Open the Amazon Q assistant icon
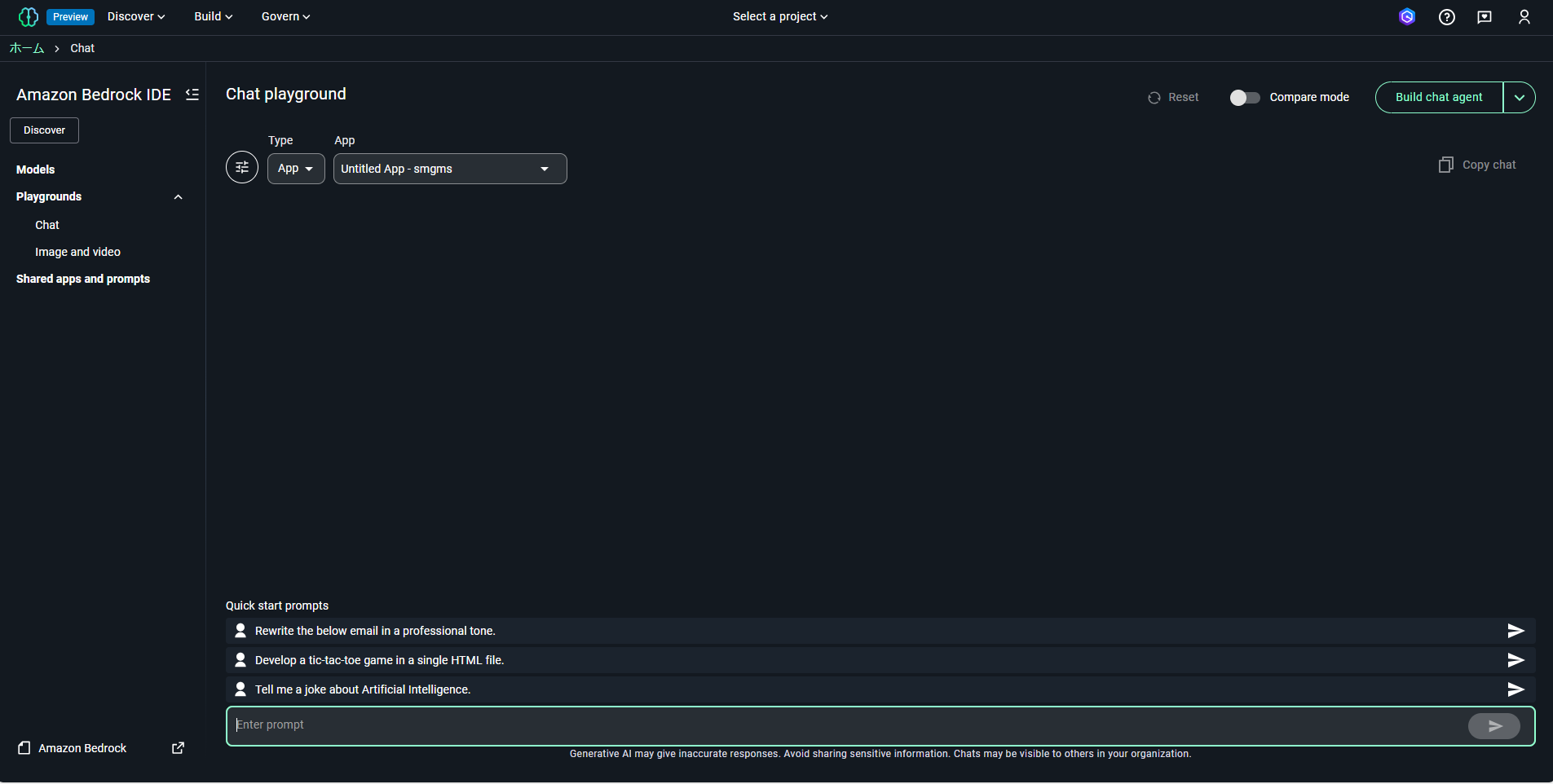 [1406, 16]
